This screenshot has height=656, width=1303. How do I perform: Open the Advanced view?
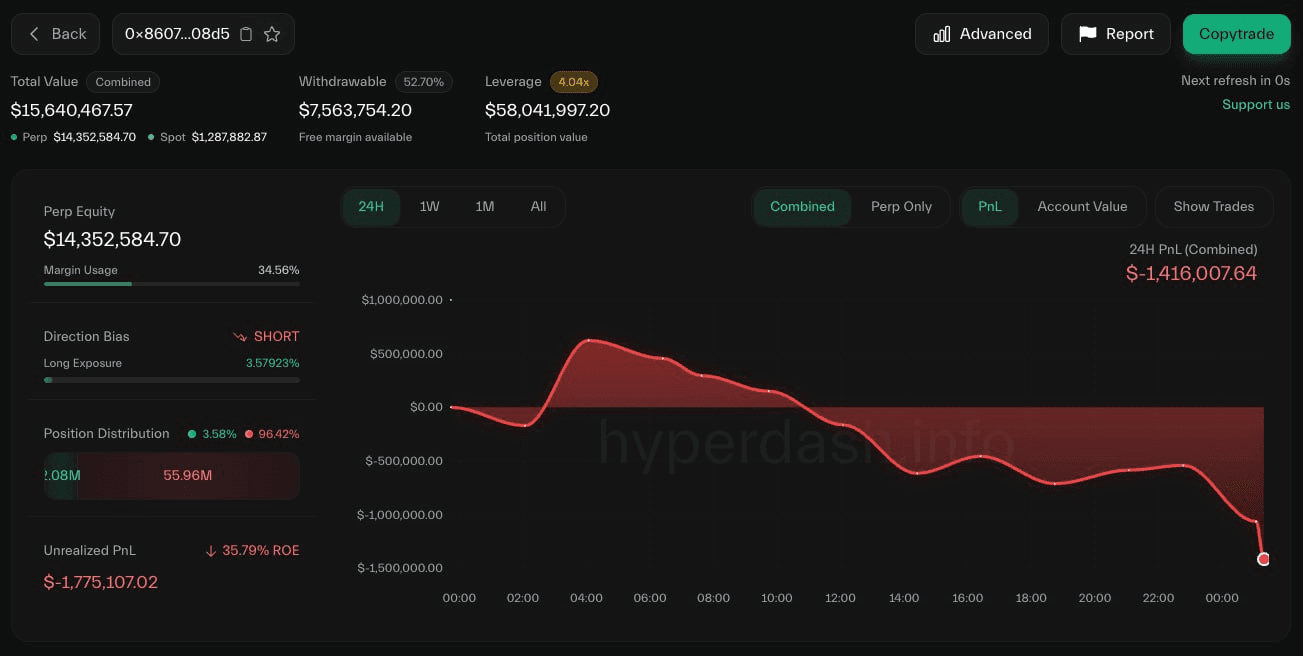pyautogui.click(x=981, y=34)
